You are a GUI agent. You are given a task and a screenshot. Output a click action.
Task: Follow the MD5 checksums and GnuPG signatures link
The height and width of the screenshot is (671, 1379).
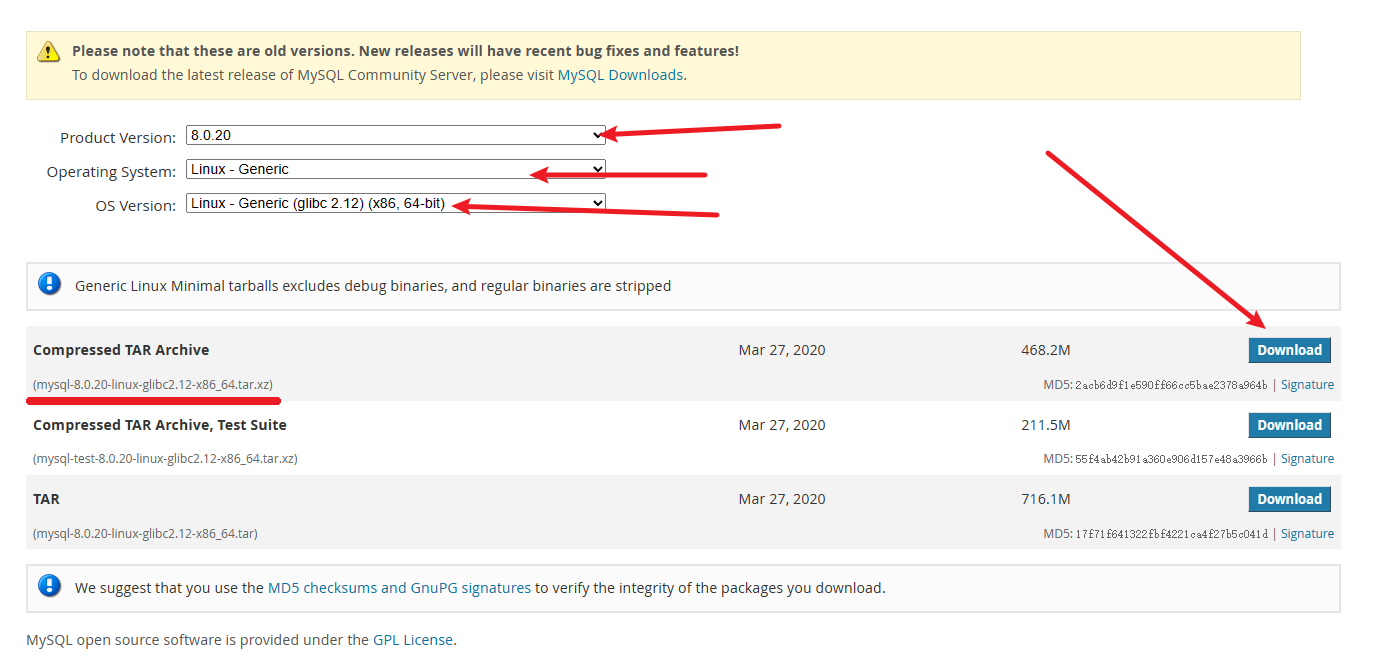[x=399, y=588]
